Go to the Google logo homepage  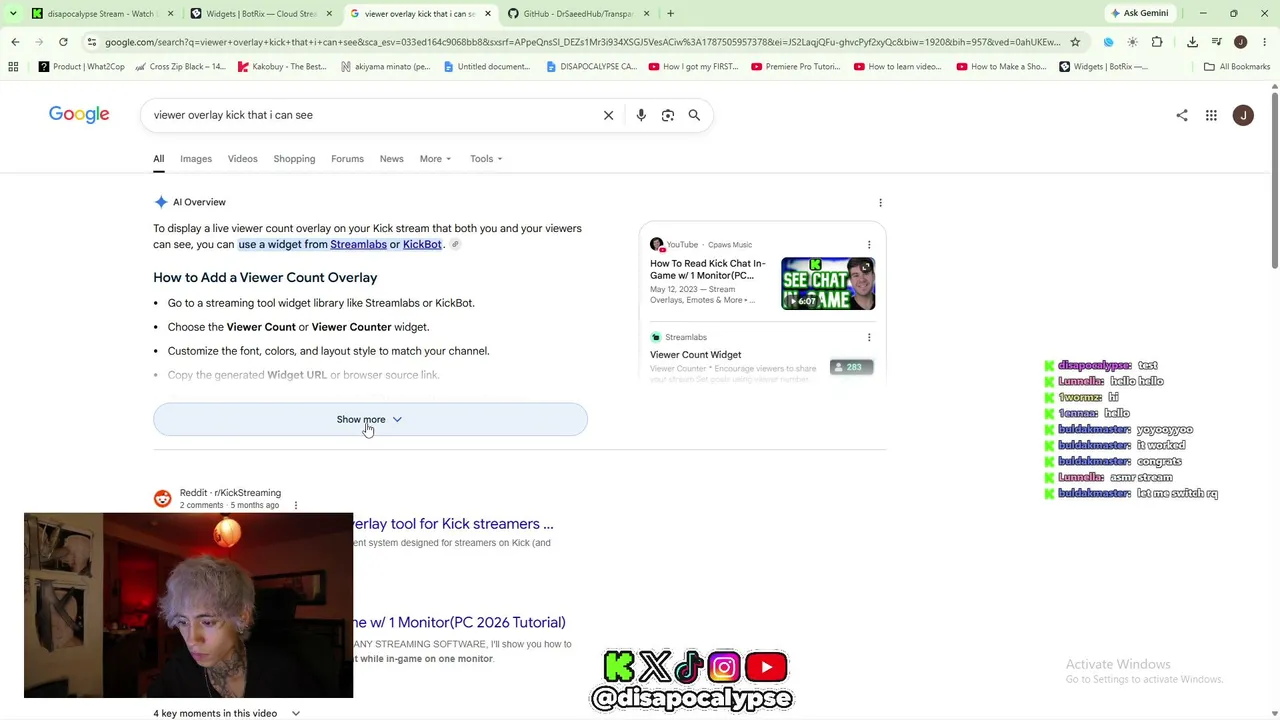pyautogui.click(x=79, y=115)
